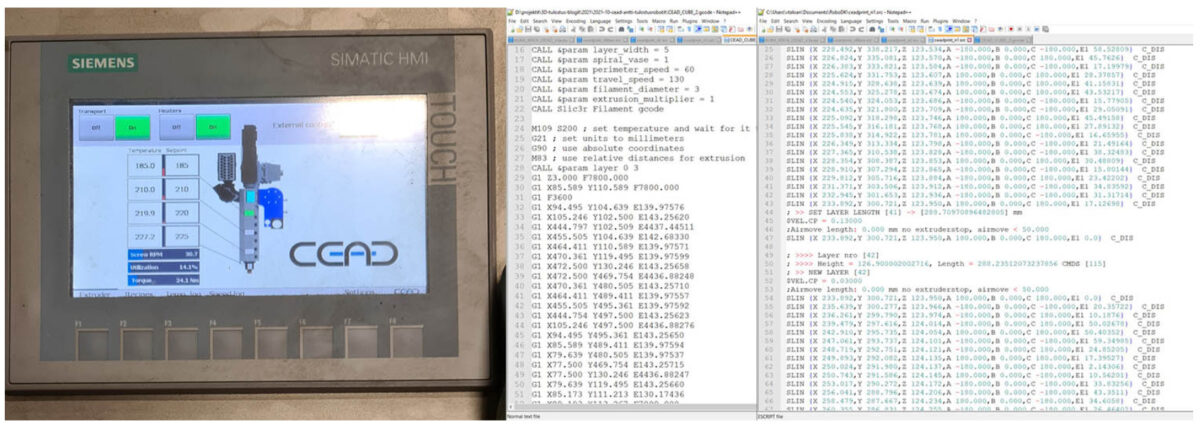
Task: Click Zoom In icon in CEAD_CUBE gcode window
Action: [641, 29]
